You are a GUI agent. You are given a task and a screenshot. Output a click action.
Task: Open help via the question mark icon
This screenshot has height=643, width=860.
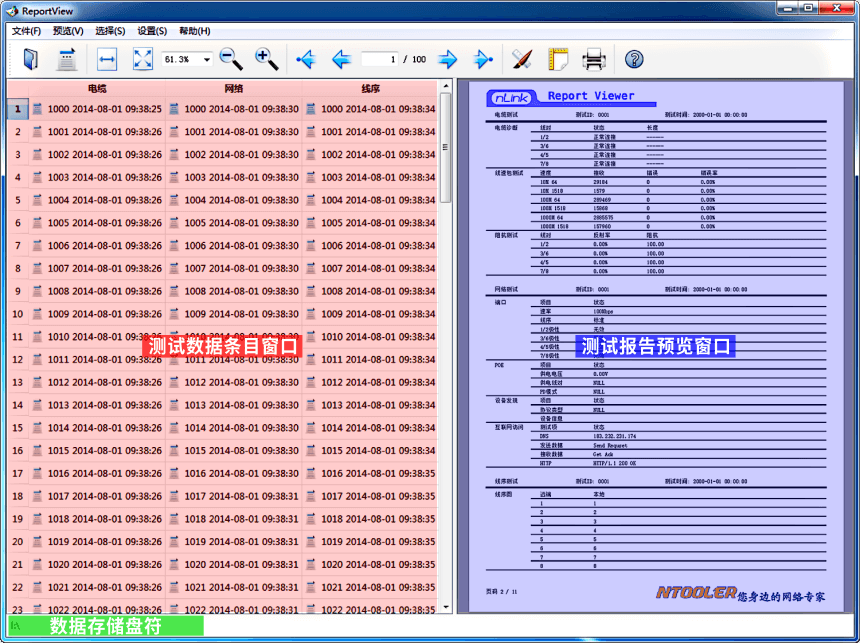pyautogui.click(x=634, y=59)
